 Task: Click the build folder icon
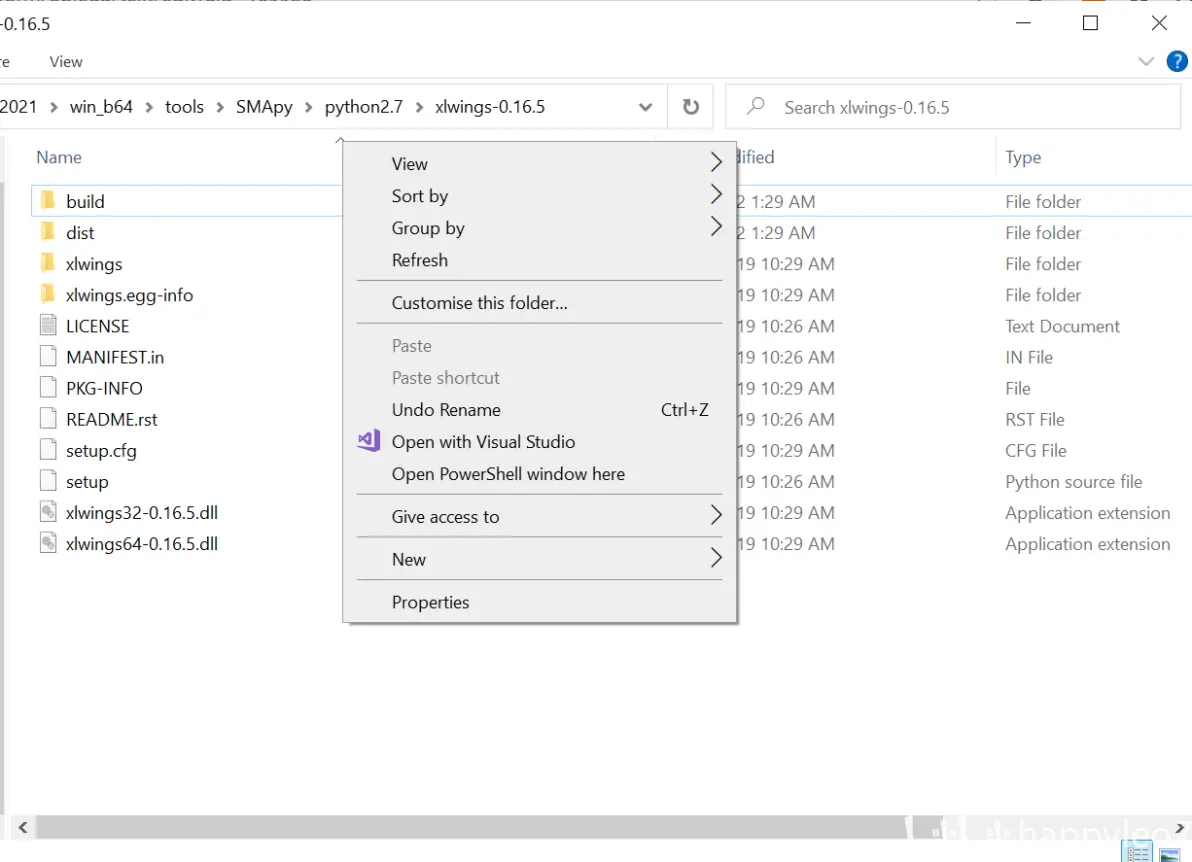(48, 201)
